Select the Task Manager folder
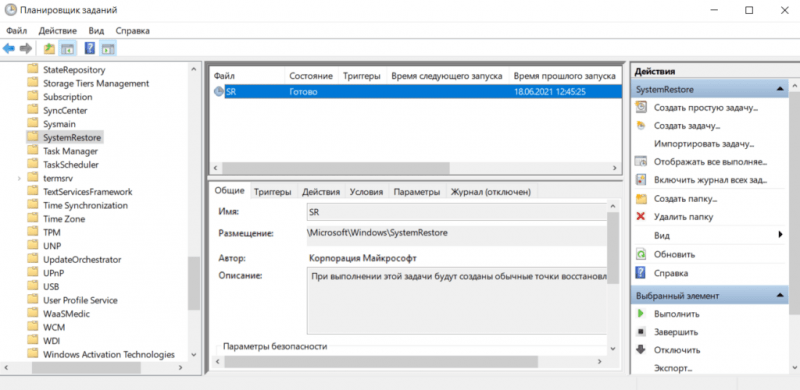The width and height of the screenshot is (800, 390). click(x=70, y=151)
